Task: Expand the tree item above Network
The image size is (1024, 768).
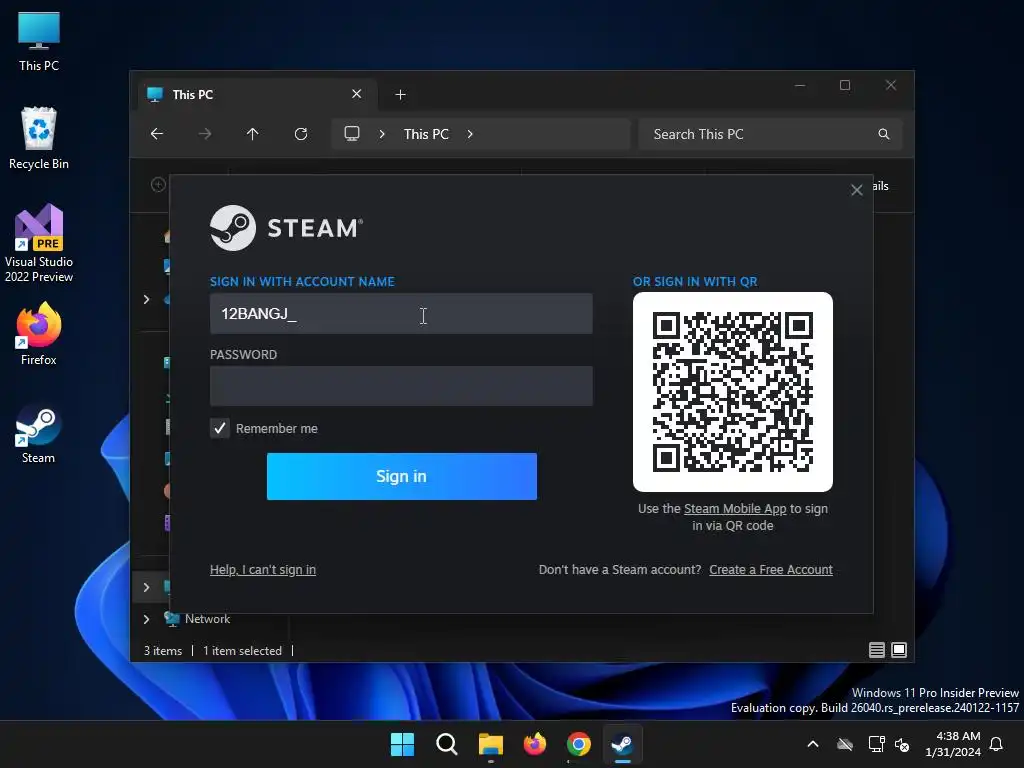Action: (146, 587)
